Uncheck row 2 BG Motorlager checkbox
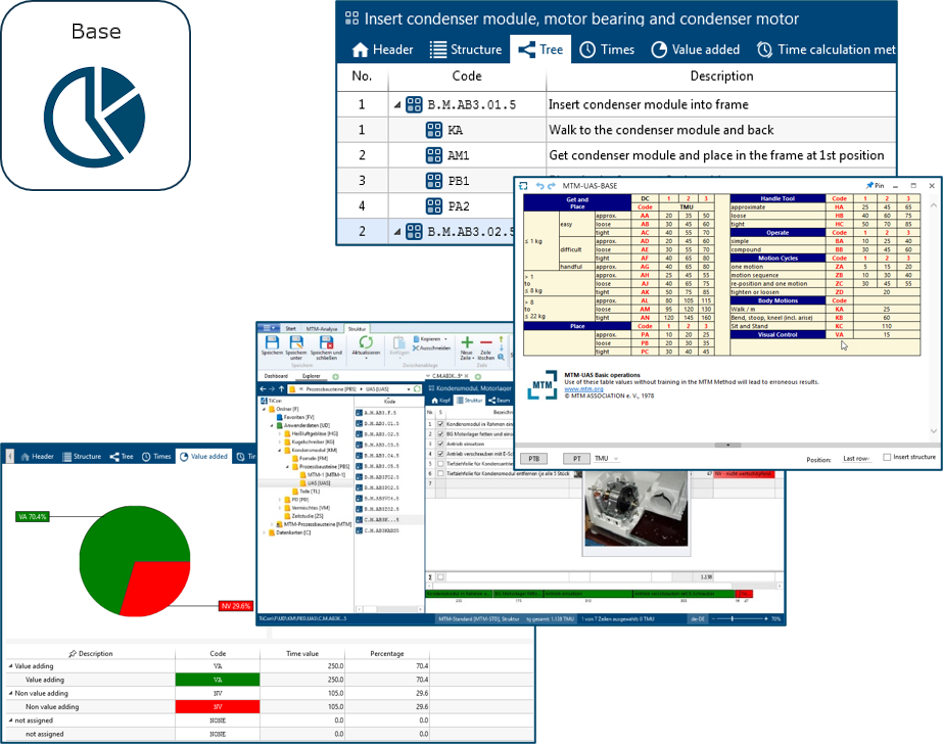The image size is (943, 744). [441, 434]
